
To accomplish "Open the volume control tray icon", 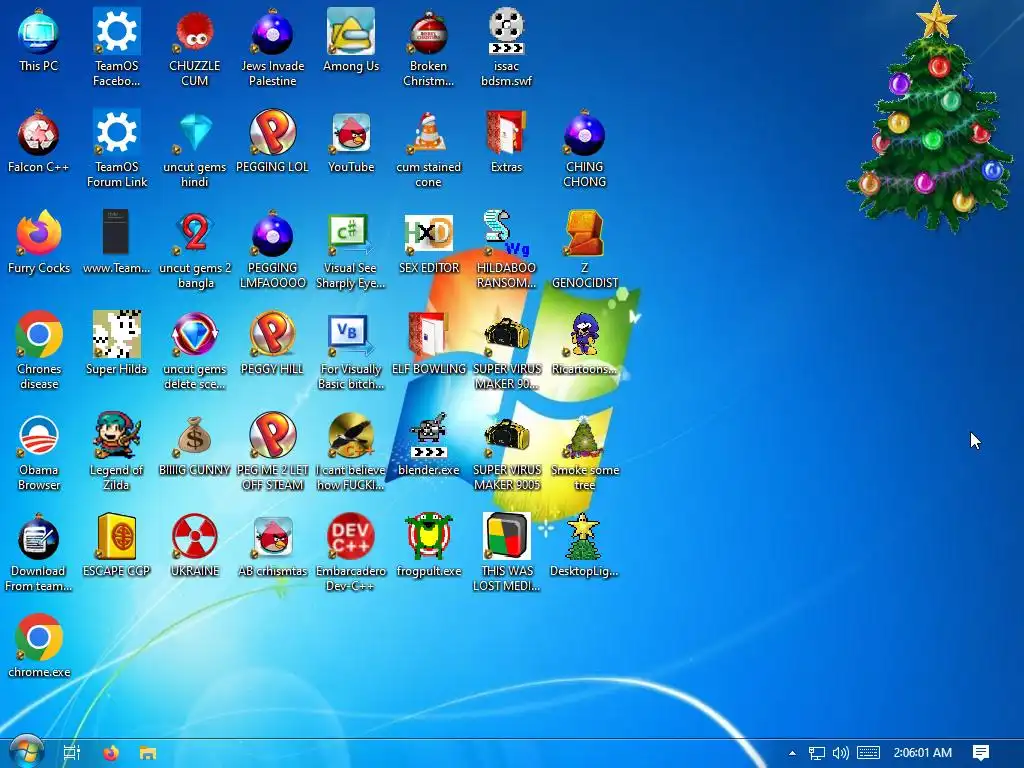I will (840, 753).
